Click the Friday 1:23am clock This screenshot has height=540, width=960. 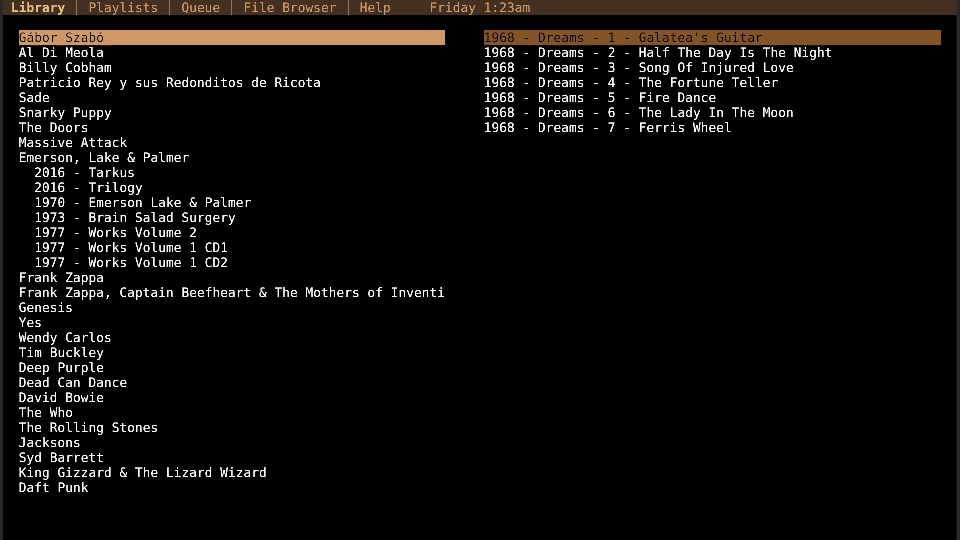(x=480, y=8)
